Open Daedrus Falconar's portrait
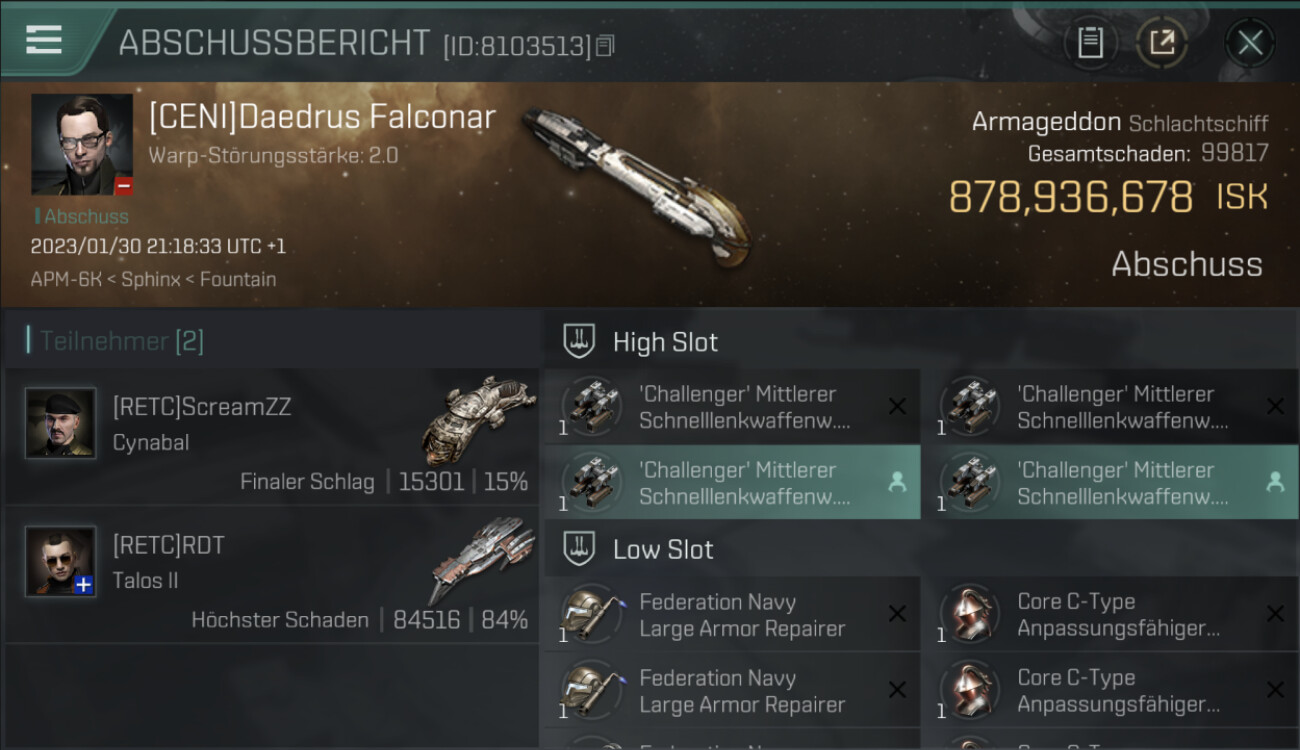The image size is (1300, 750). point(82,144)
